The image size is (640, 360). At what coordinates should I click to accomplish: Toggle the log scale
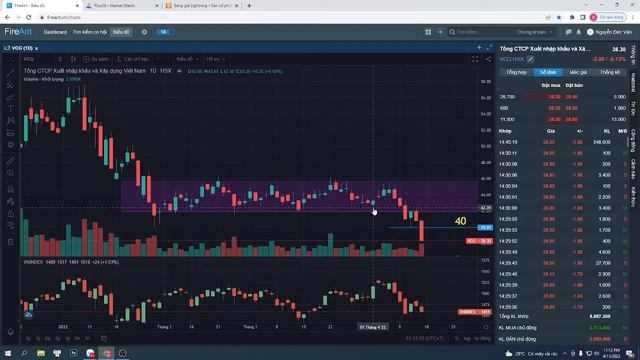point(467,338)
